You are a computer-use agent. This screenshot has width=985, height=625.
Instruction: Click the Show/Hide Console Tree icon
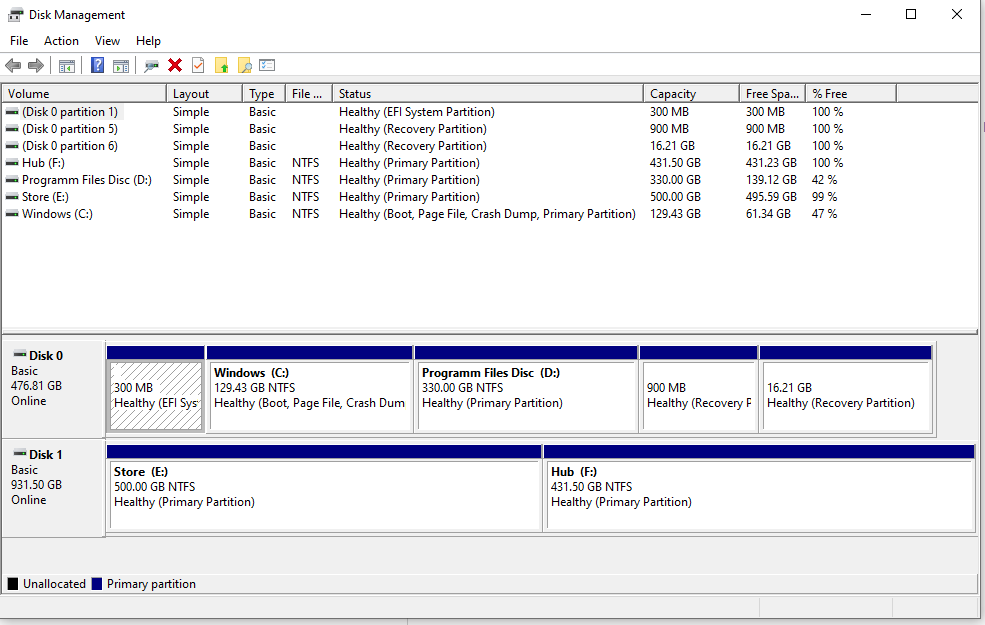click(x=67, y=65)
